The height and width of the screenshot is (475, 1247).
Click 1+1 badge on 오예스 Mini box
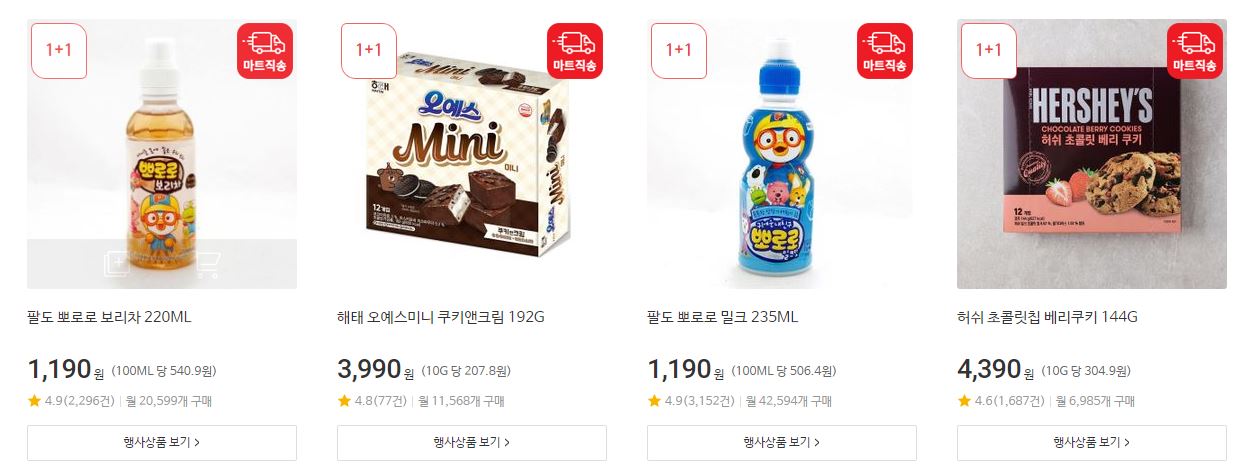(x=369, y=51)
